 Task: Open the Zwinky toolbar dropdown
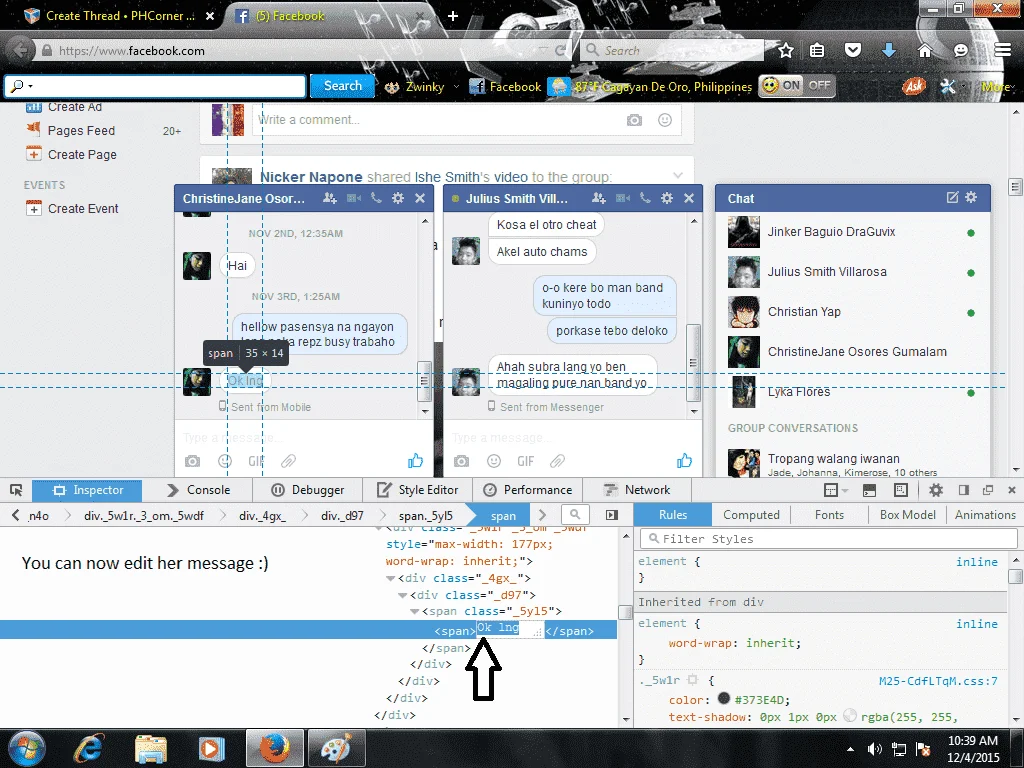(456, 86)
